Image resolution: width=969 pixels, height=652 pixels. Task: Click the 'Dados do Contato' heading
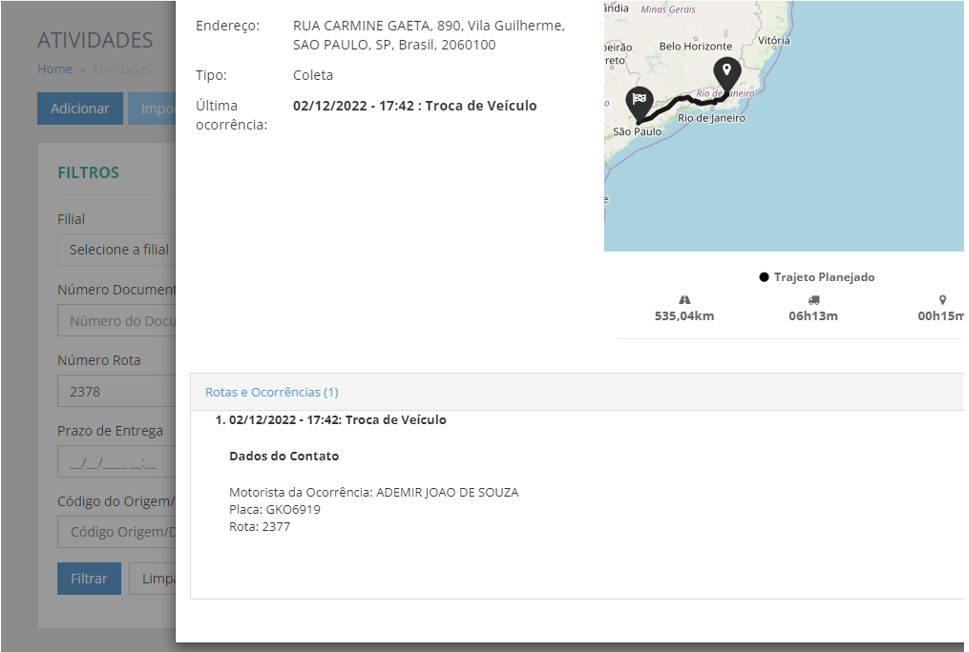(284, 456)
